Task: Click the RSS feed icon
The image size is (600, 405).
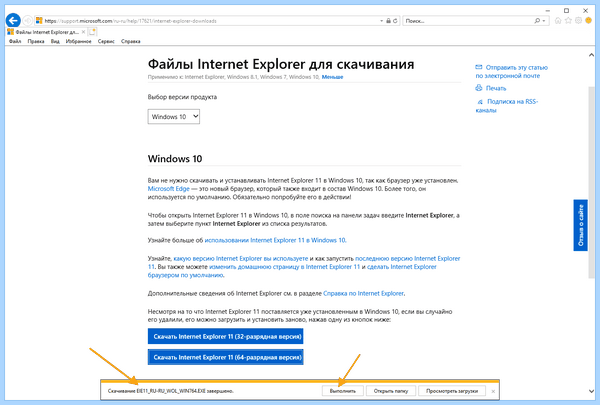Action: (x=480, y=102)
